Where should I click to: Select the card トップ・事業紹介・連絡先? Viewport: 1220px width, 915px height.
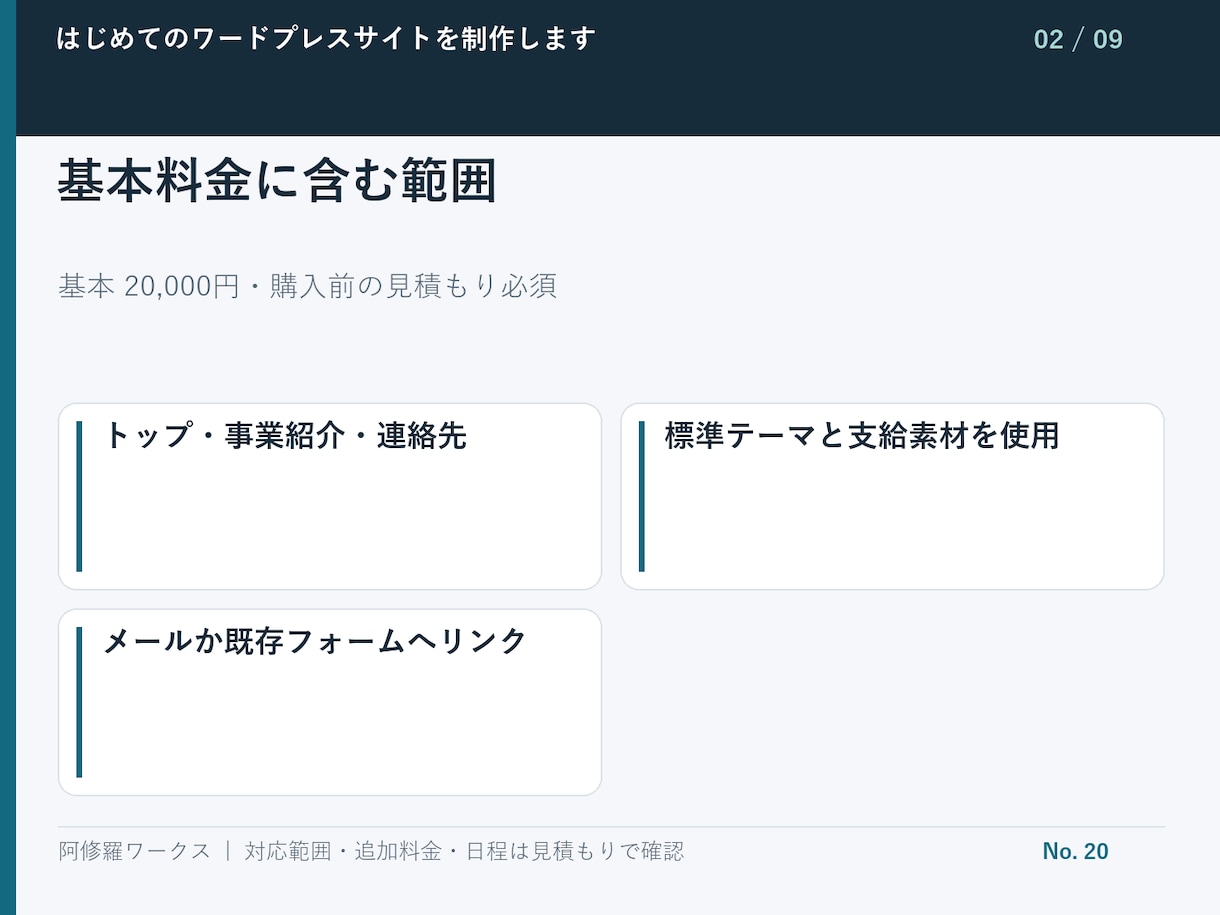coord(330,497)
